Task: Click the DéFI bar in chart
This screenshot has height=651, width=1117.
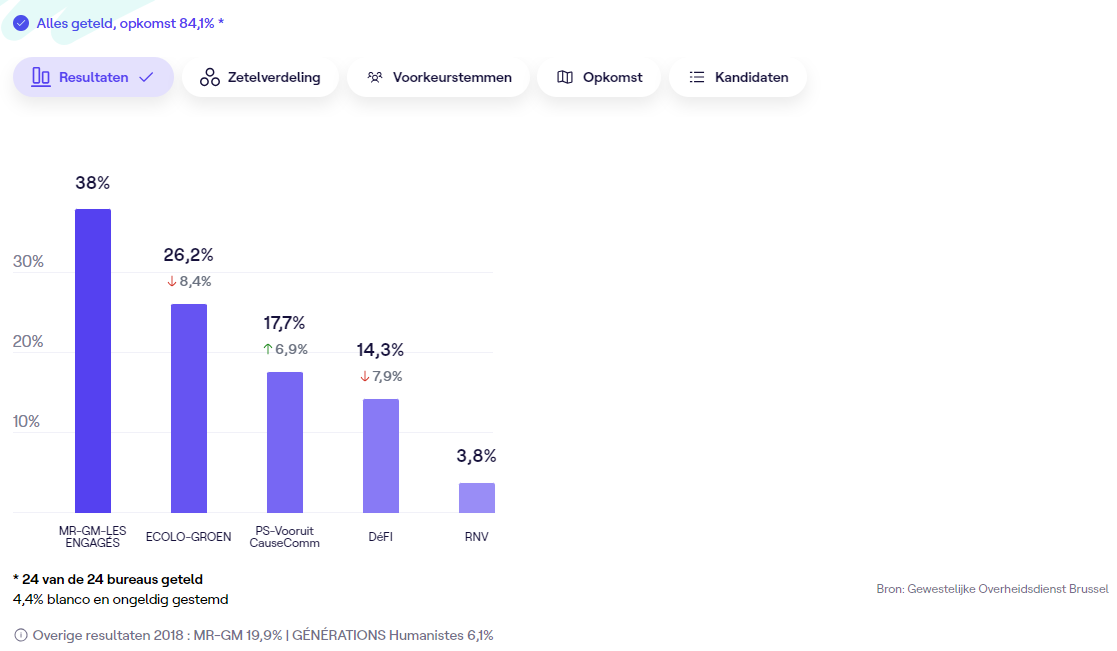Action: [381, 456]
